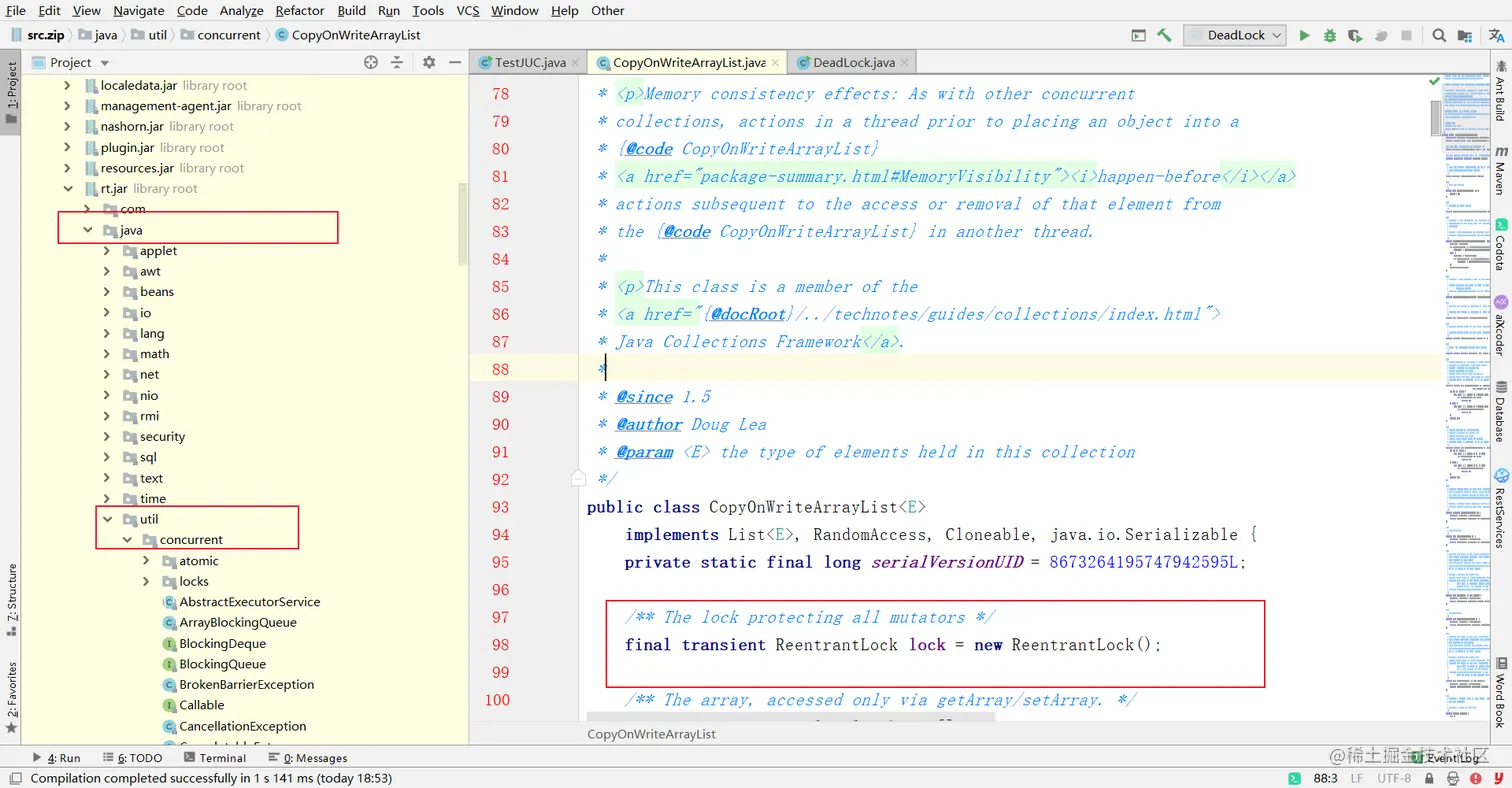Toggle the 2: Favorites tool window
Screen dimensions: 1512x788
[11, 698]
